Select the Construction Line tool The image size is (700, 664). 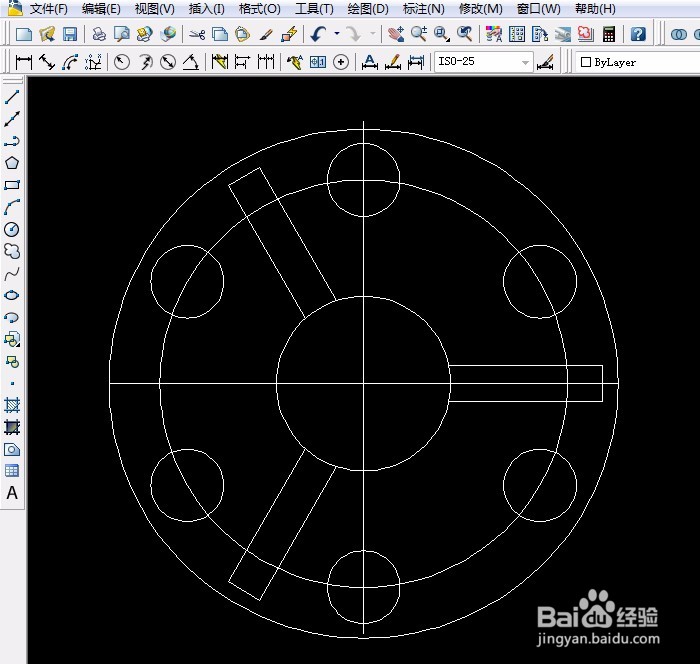12,119
